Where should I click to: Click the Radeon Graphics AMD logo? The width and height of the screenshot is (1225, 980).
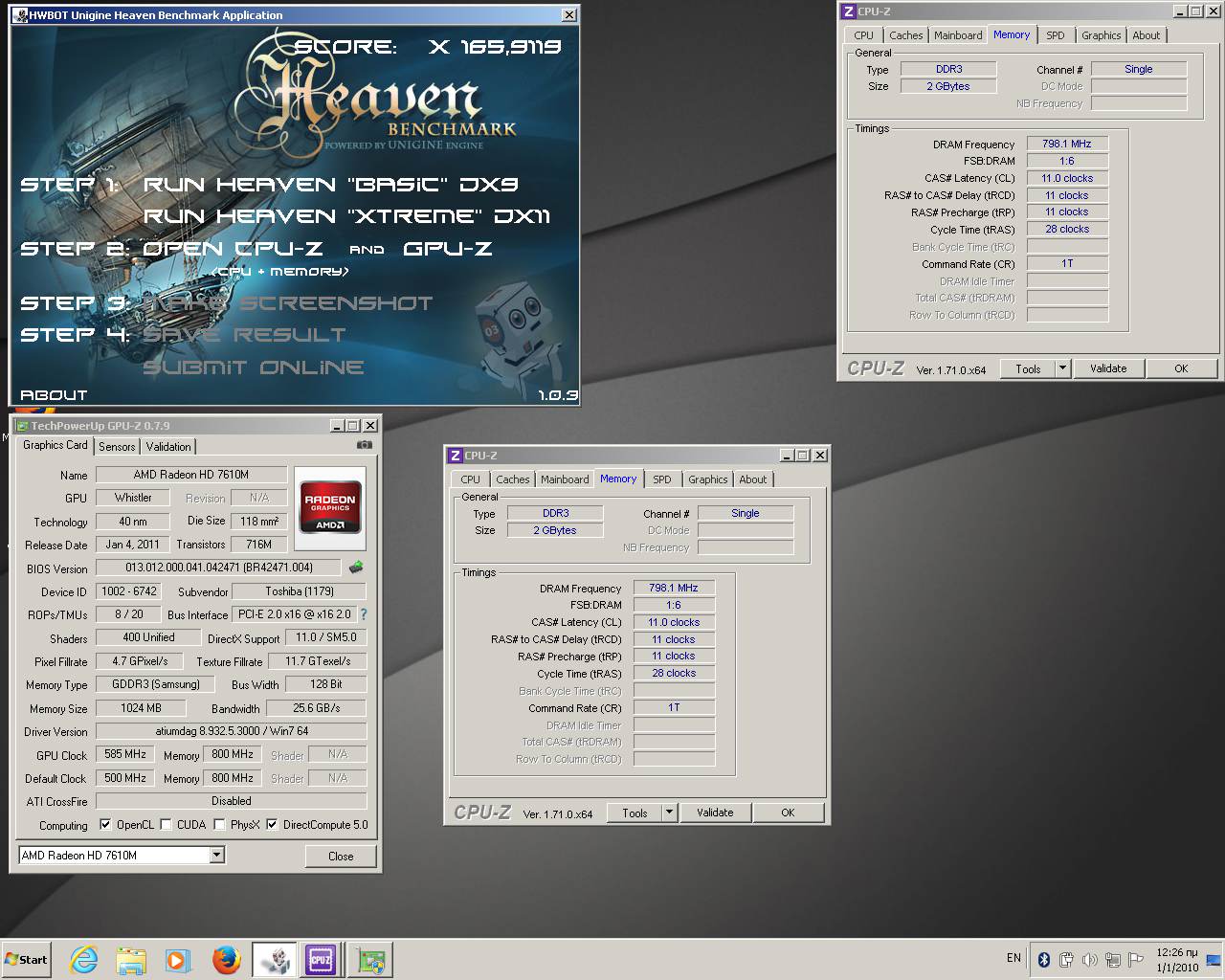pyautogui.click(x=330, y=507)
